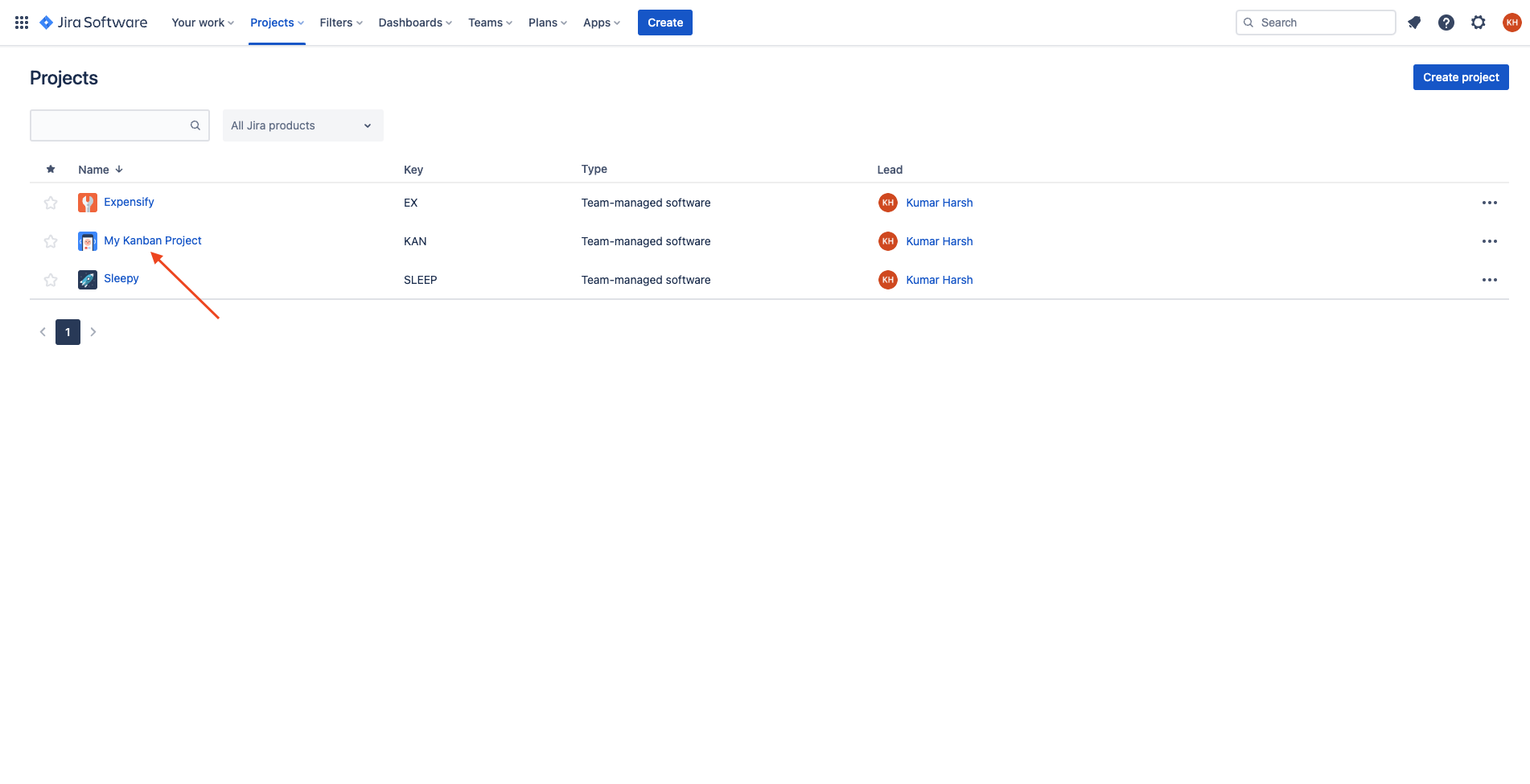Image resolution: width=1530 pixels, height=784 pixels.
Task: Open the Teams menu
Action: [489, 22]
